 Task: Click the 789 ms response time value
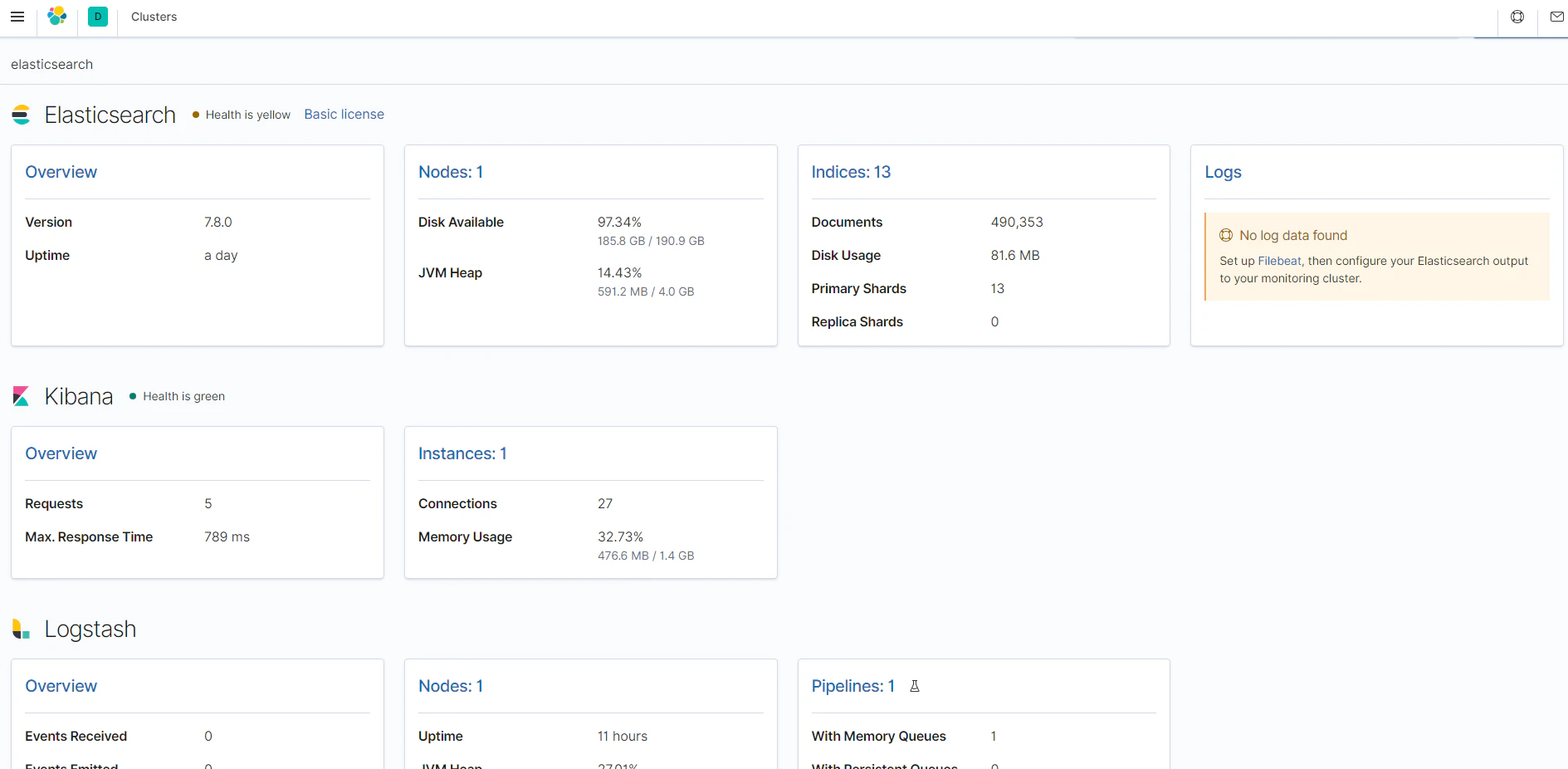click(227, 536)
